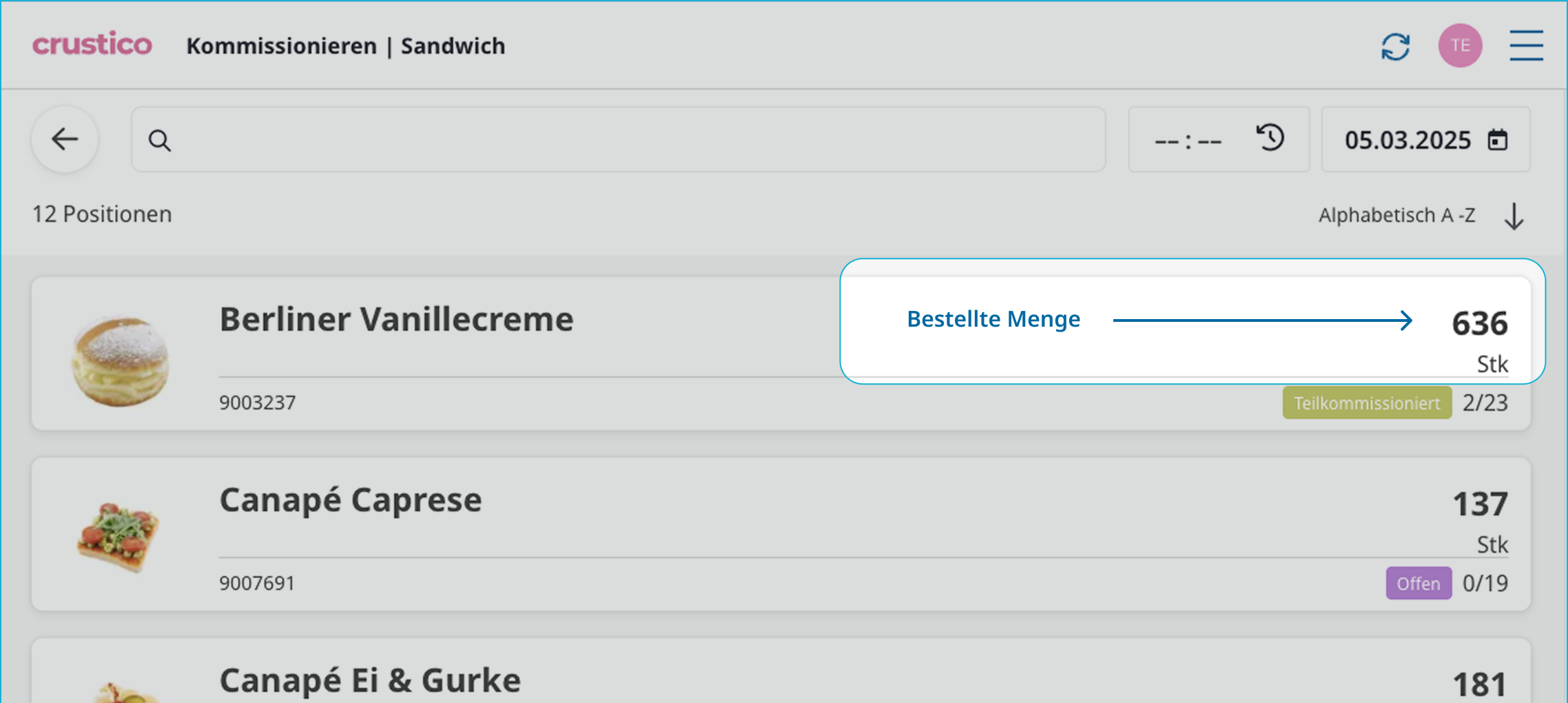The width and height of the screenshot is (1568, 703).
Task: Click the search magnifier icon
Action: (160, 141)
